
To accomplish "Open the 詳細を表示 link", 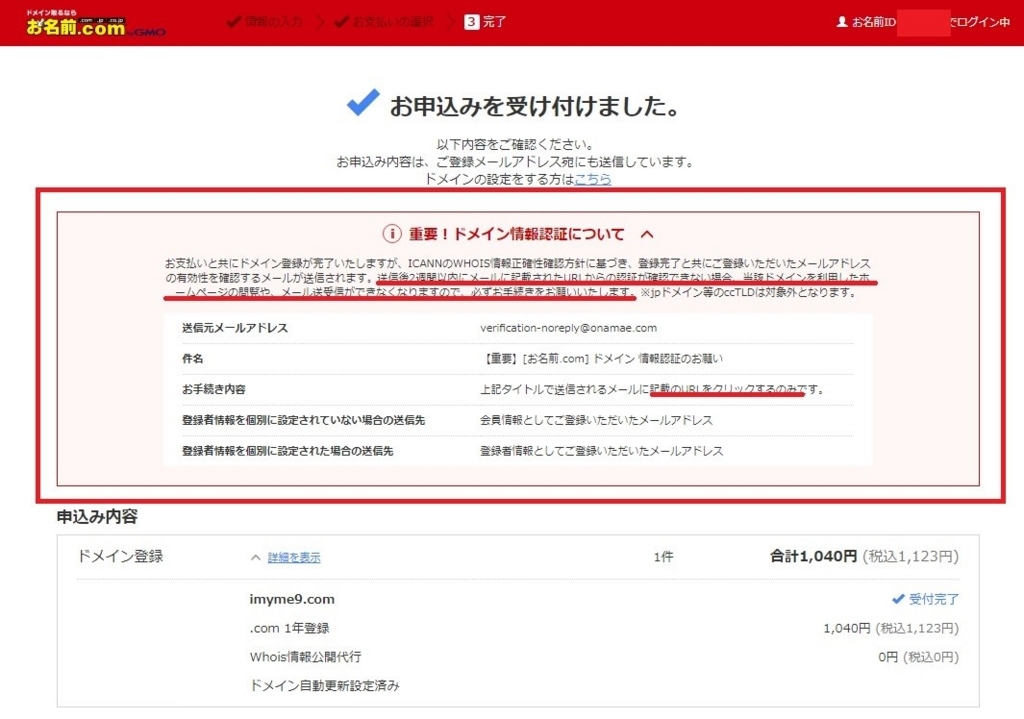I will (x=294, y=557).
